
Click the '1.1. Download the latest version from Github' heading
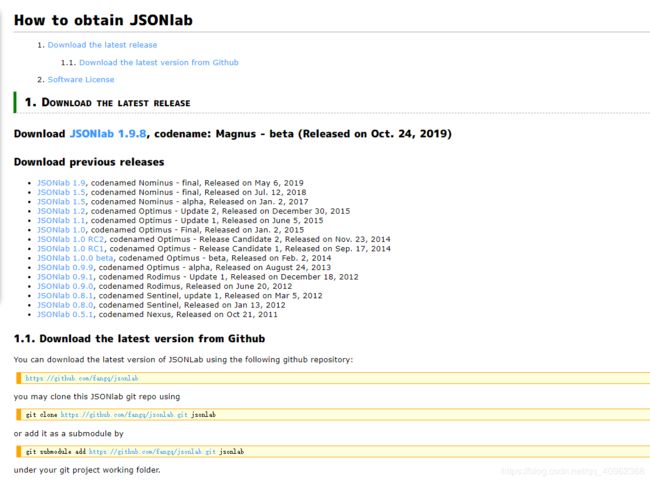tap(139, 339)
